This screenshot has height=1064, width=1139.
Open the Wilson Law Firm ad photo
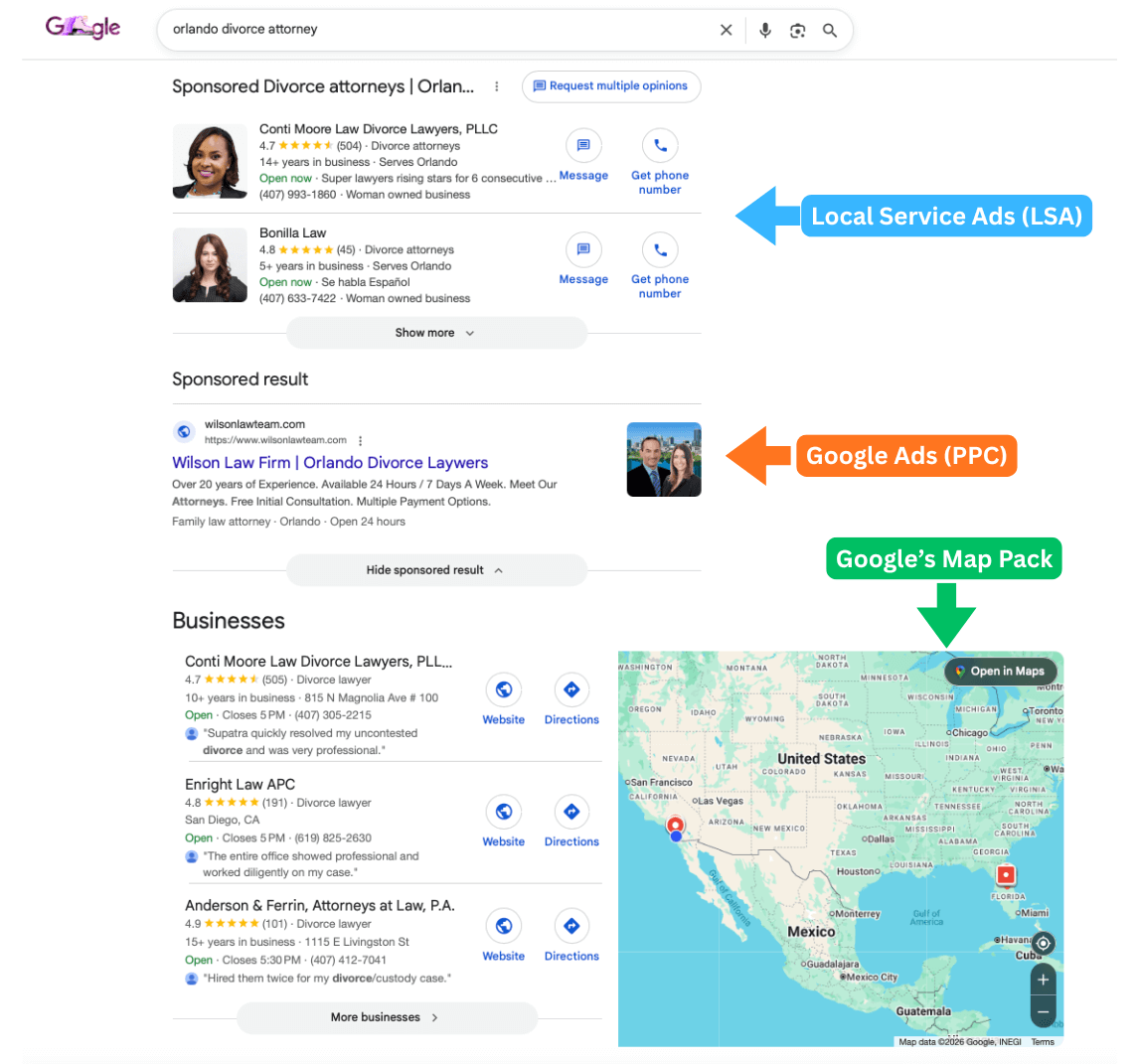[664, 460]
